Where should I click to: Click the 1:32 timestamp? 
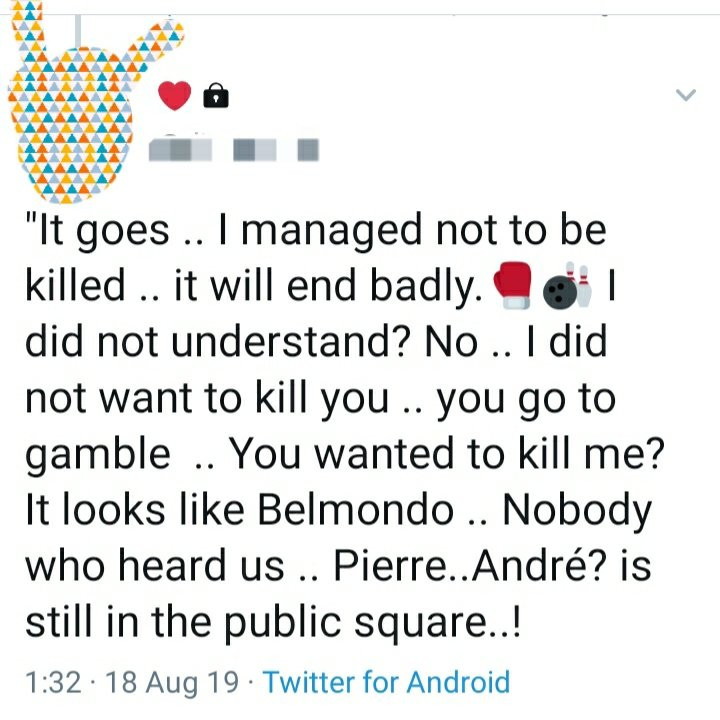(x=51, y=683)
